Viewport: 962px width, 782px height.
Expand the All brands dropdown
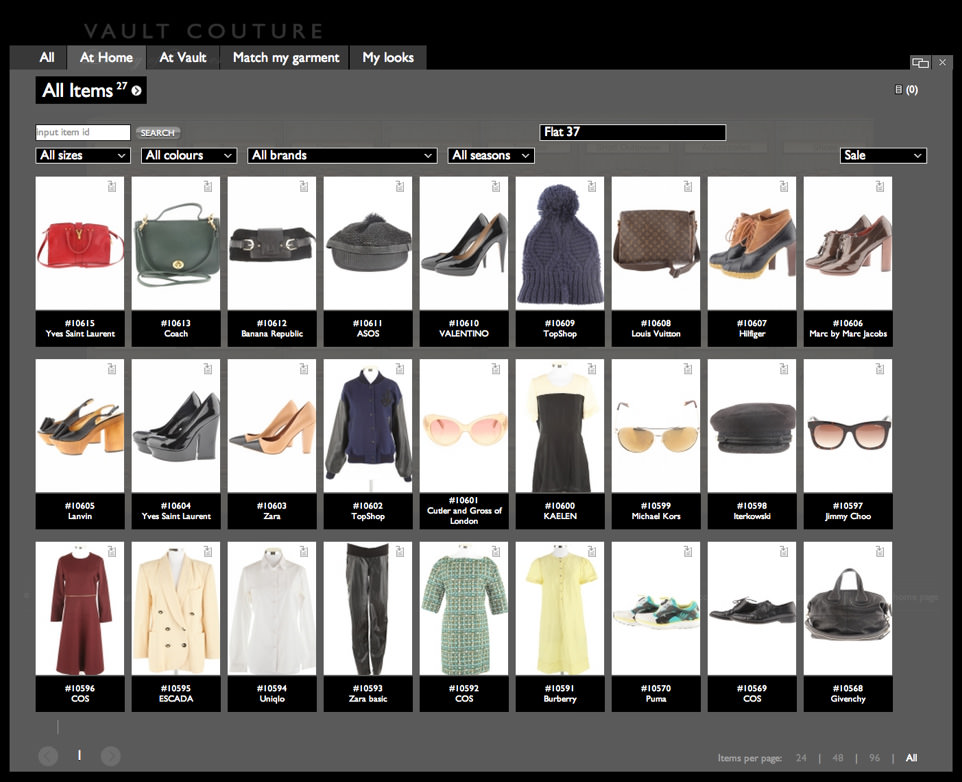tap(342, 155)
